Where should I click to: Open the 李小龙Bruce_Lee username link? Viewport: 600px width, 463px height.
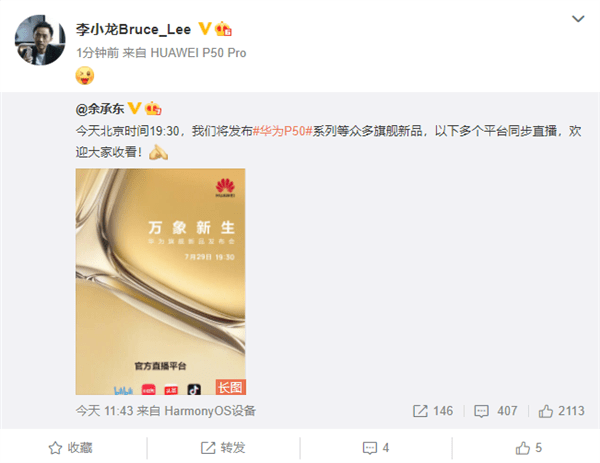pos(133,29)
